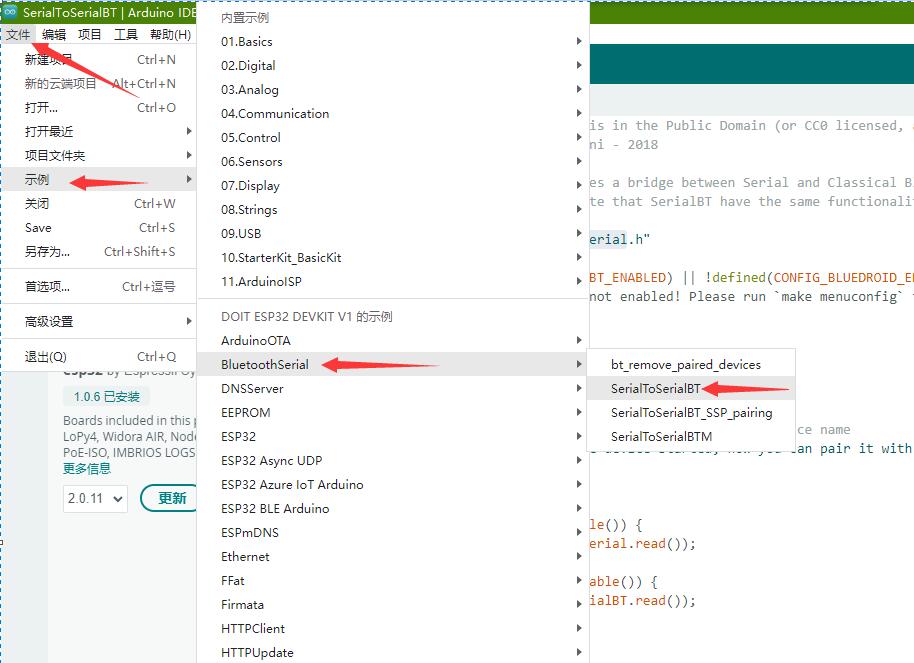The image size is (914, 663).
Task: Expand the 03.Analog examples
Action: 393,89
